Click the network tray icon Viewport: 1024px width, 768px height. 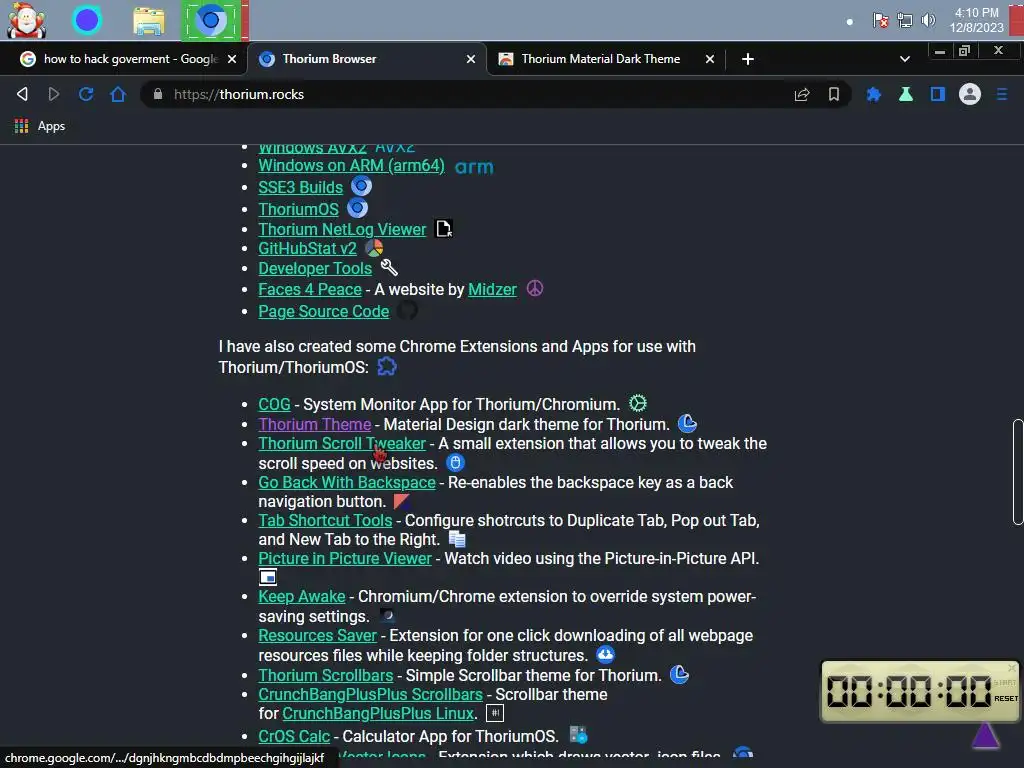pyautogui.click(x=904, y=20)
